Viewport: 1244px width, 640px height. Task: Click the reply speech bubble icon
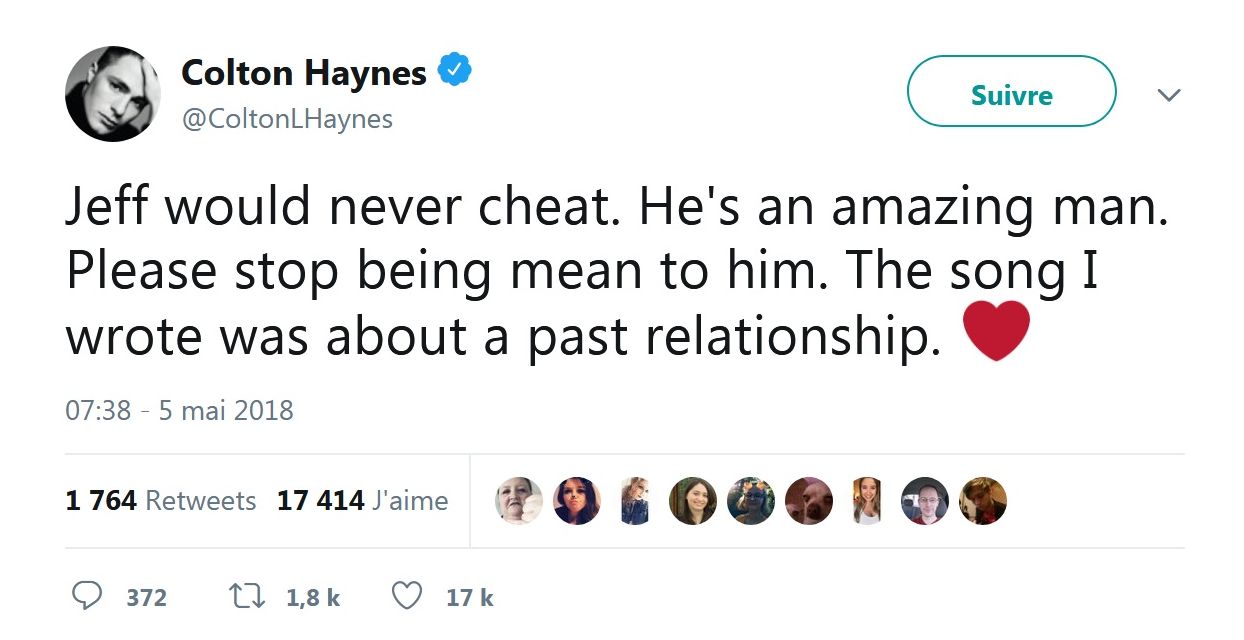[x=90, y=597]
